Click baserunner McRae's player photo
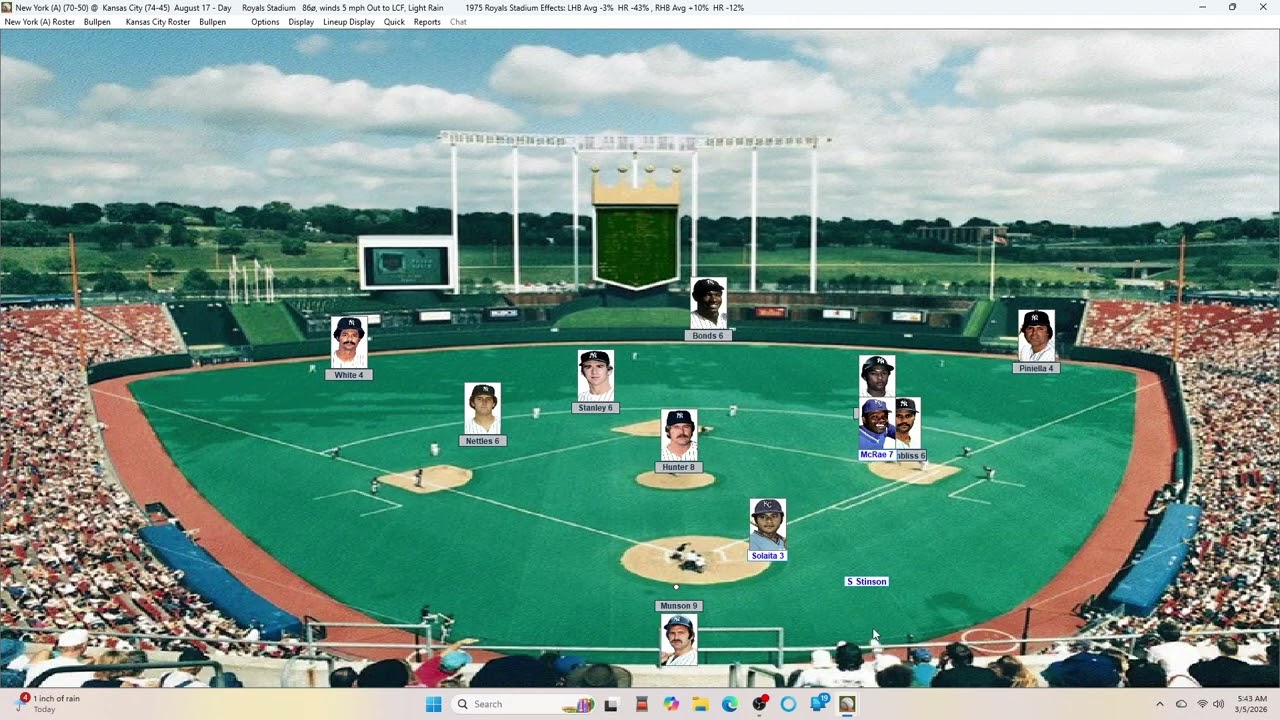Viewport: 1280px width, 720px height. [876, 424]
